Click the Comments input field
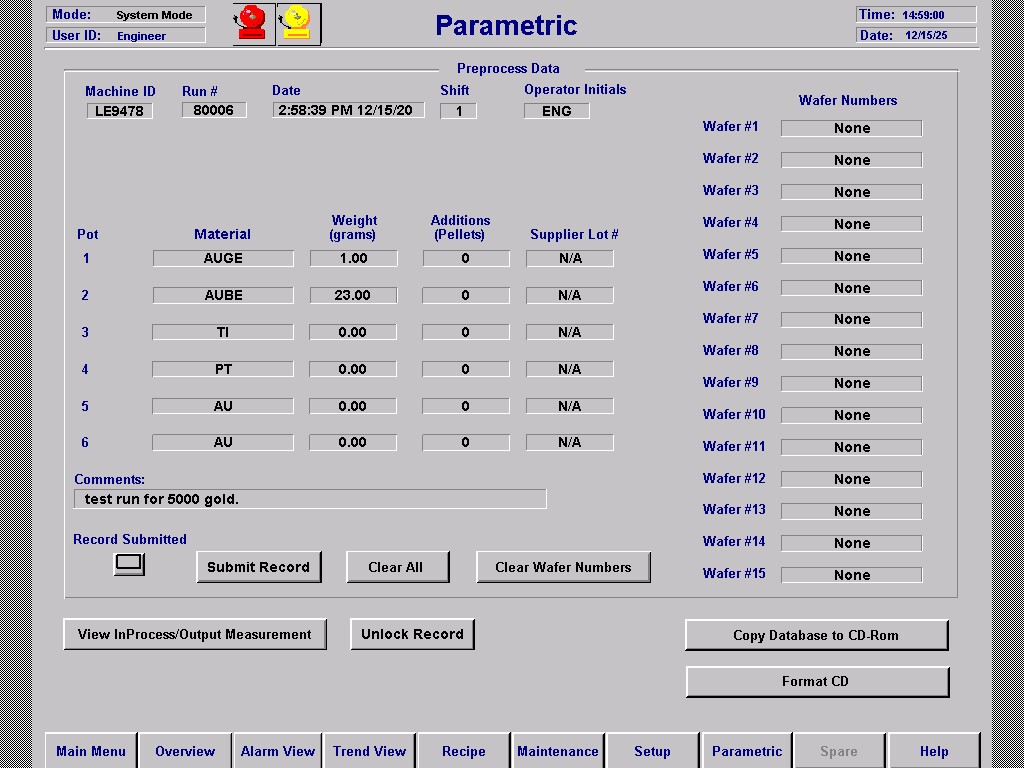The height and width of the screenshot is (768, 1024). click(x=310, y=498)
